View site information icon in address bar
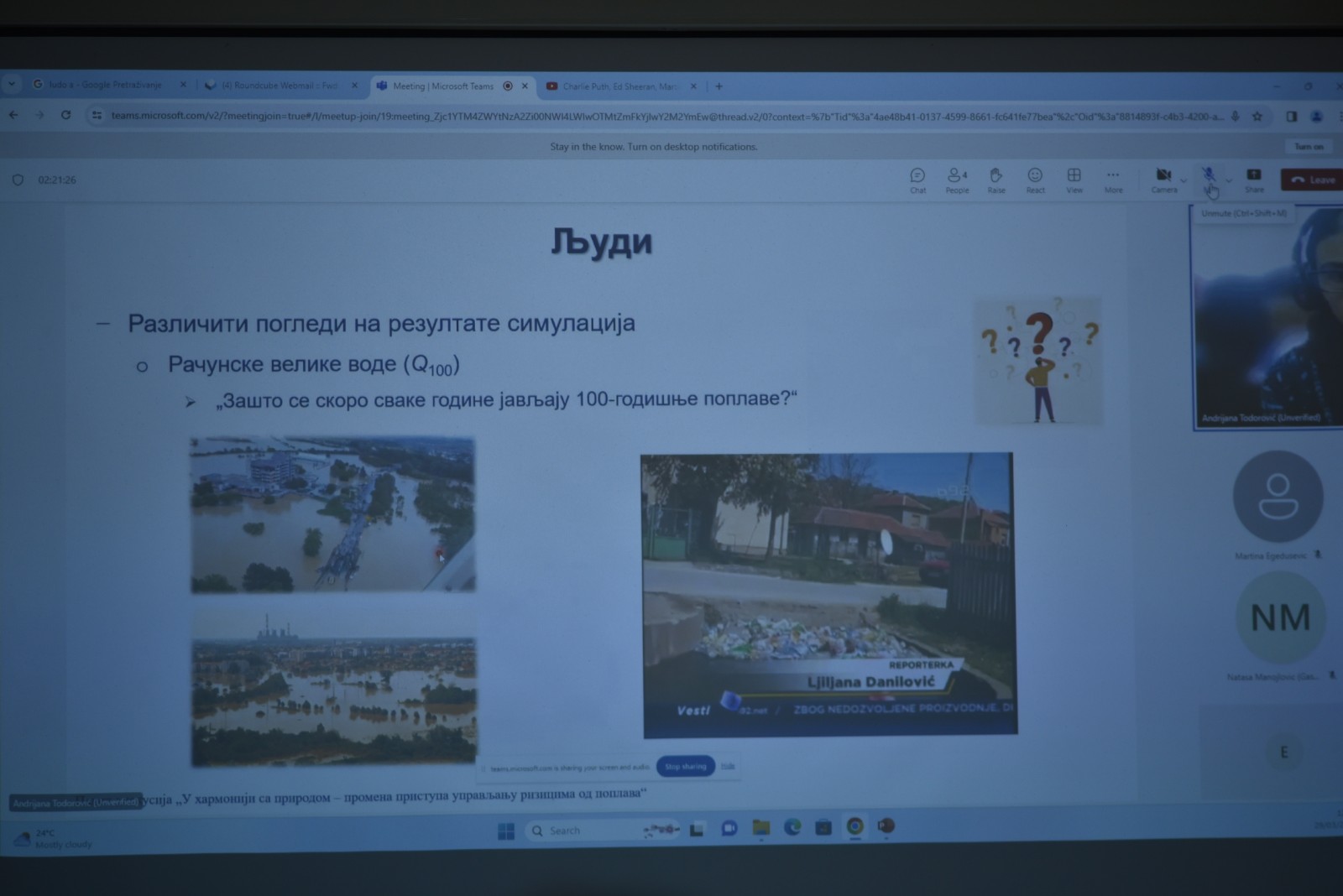1343x896 pixels. tap(97, 115)
